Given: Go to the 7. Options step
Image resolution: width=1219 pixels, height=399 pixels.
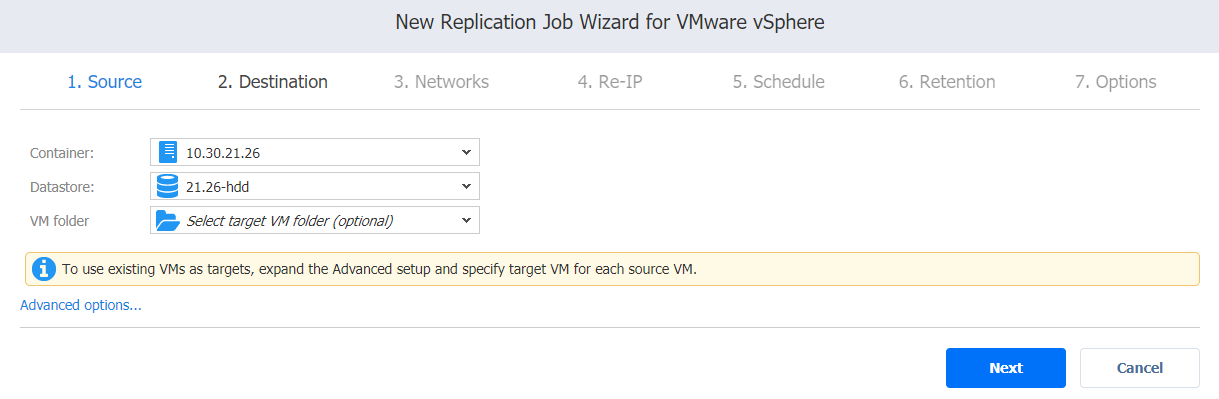Looking at the screenshot, I should pos(1116,82).
